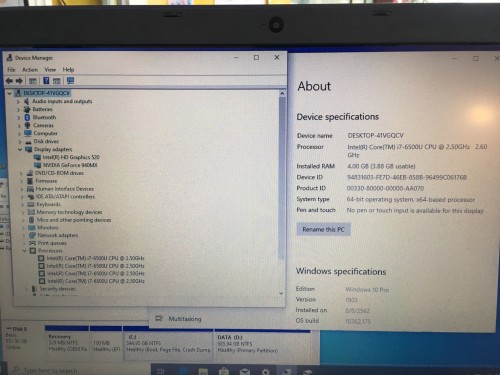Click the Rename this PC button

(323, 229)
